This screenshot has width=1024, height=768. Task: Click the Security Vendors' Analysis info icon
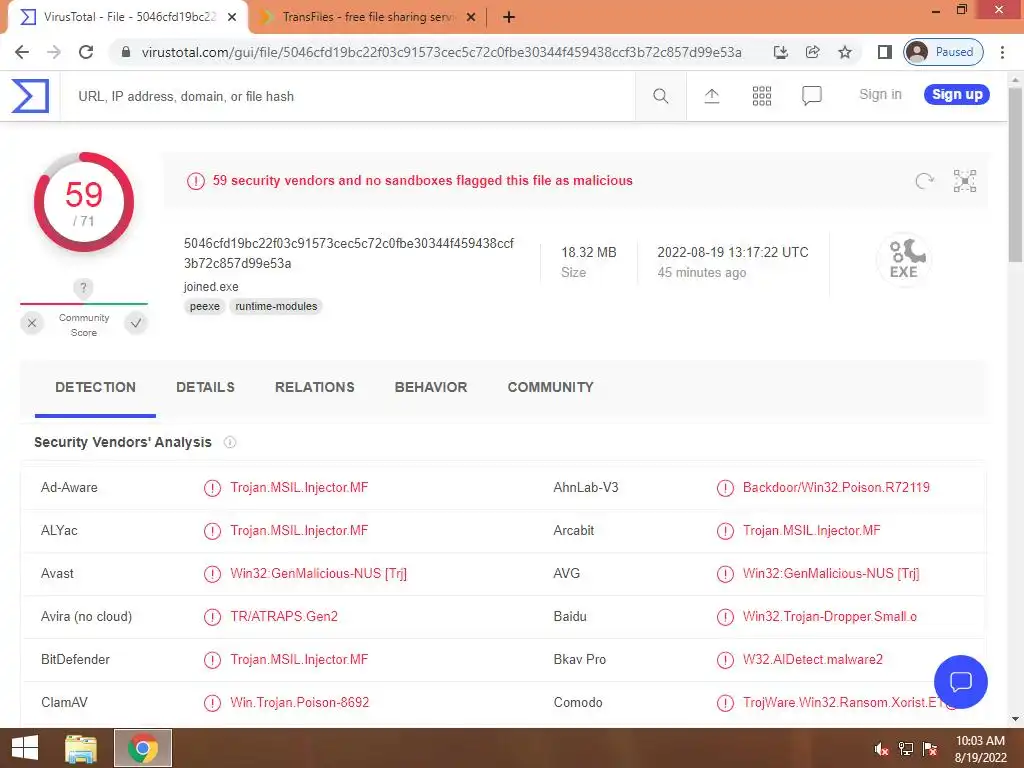pyautogui.click(x=230, y=442)
